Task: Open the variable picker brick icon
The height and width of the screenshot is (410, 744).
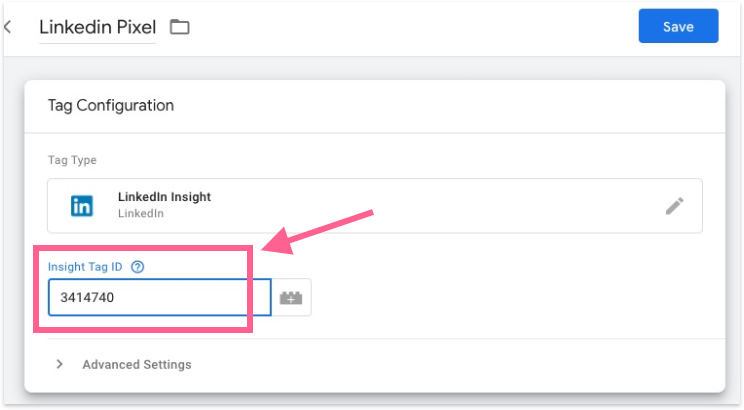Action: 291,298
